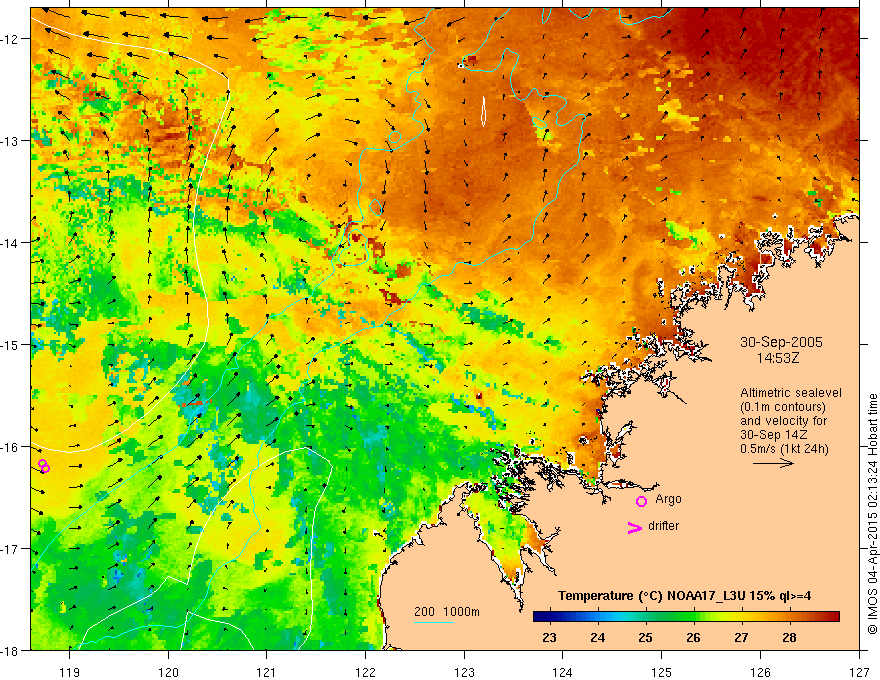The image size is (880, 680).
Task: Click the small white elongated contour near 123°E
Action: click(x=483, y=111)
